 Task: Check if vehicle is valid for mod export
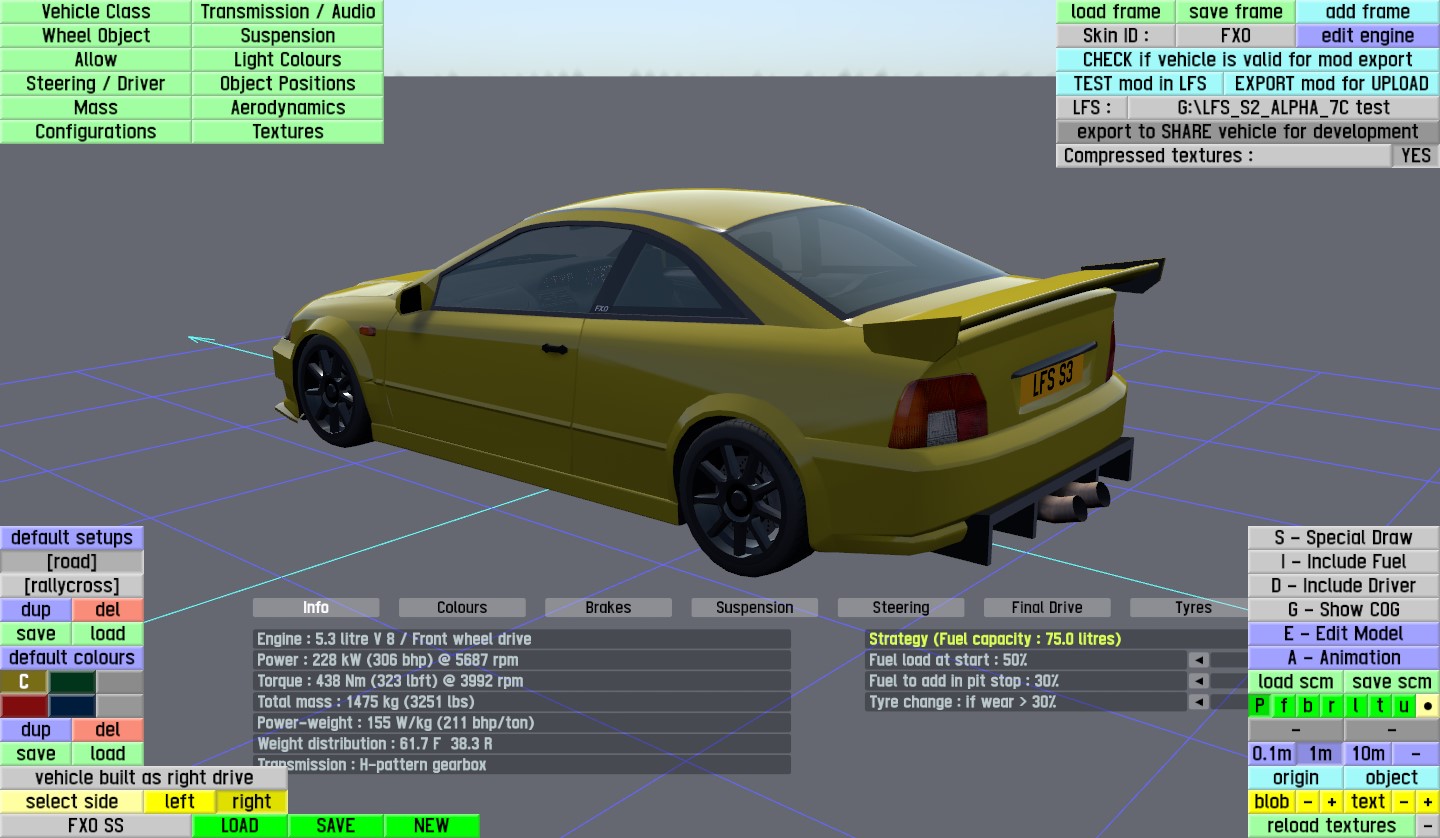[1248, 60]
